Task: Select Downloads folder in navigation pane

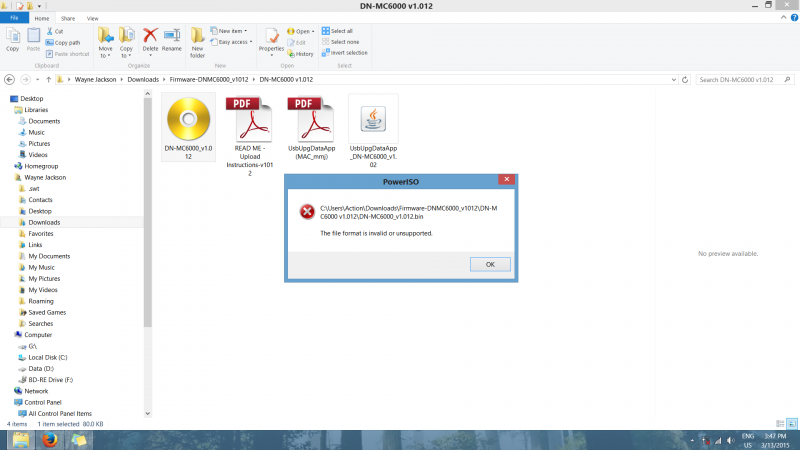Action: [39, 222]
